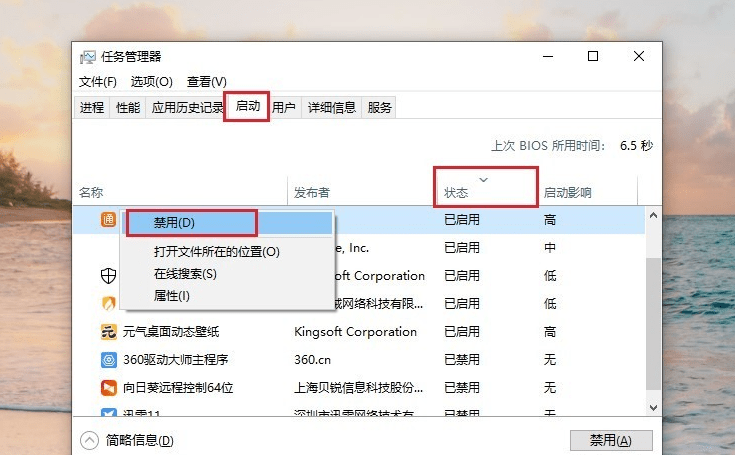Click the orange 通 app icon in first row
Image resolution: width=735 pixels, height=455 pixels.
point(108,219)
